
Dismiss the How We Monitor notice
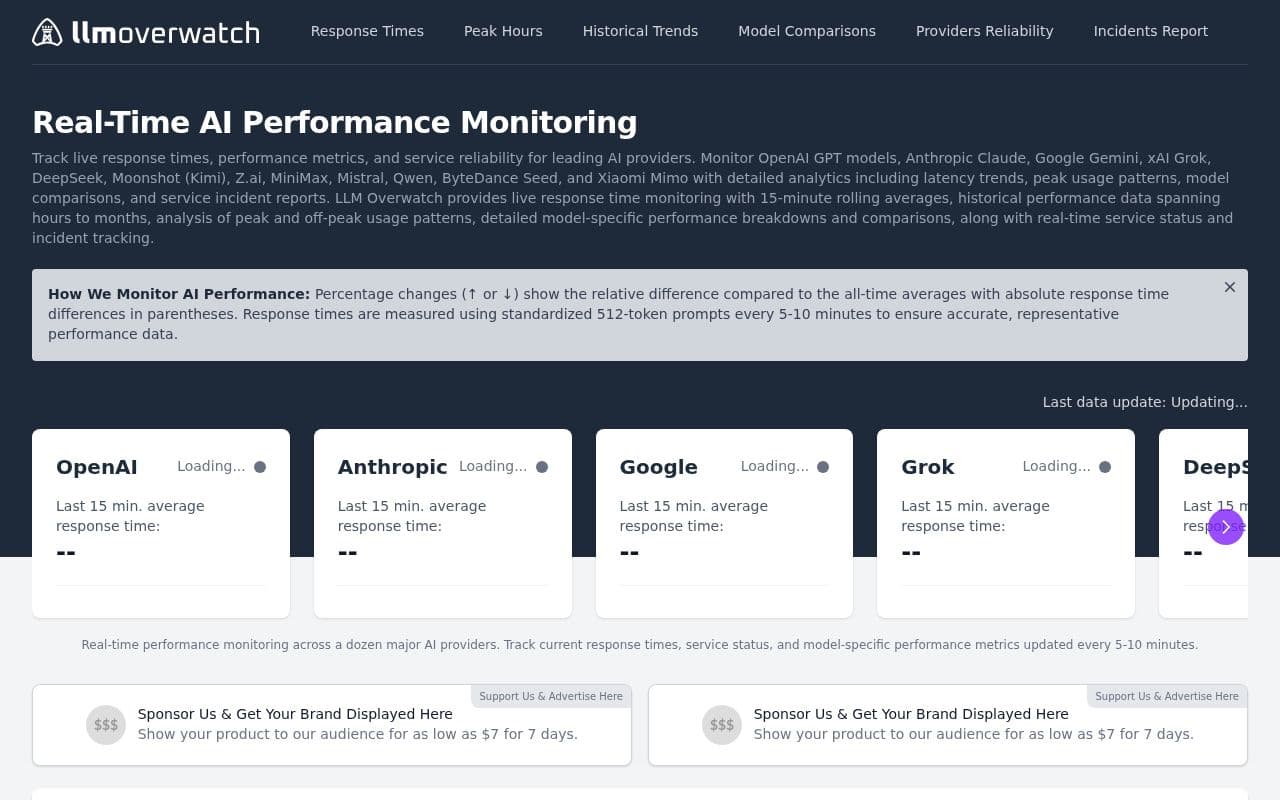click(x=1230, y=287)
